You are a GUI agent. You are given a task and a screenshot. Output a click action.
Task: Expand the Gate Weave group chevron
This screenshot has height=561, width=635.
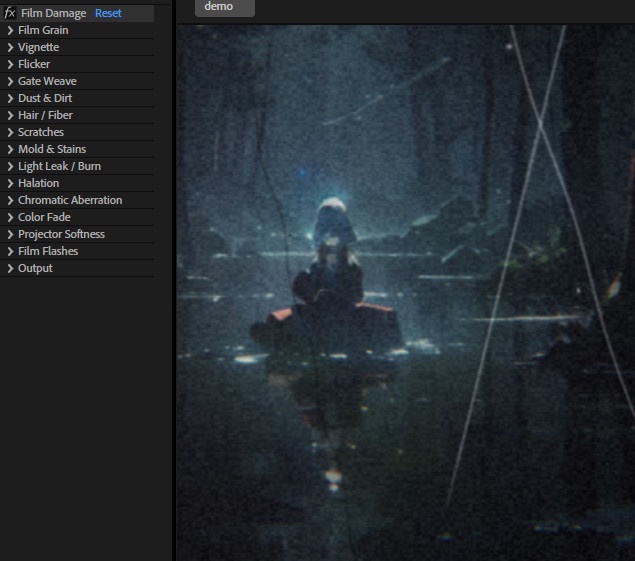11,81
